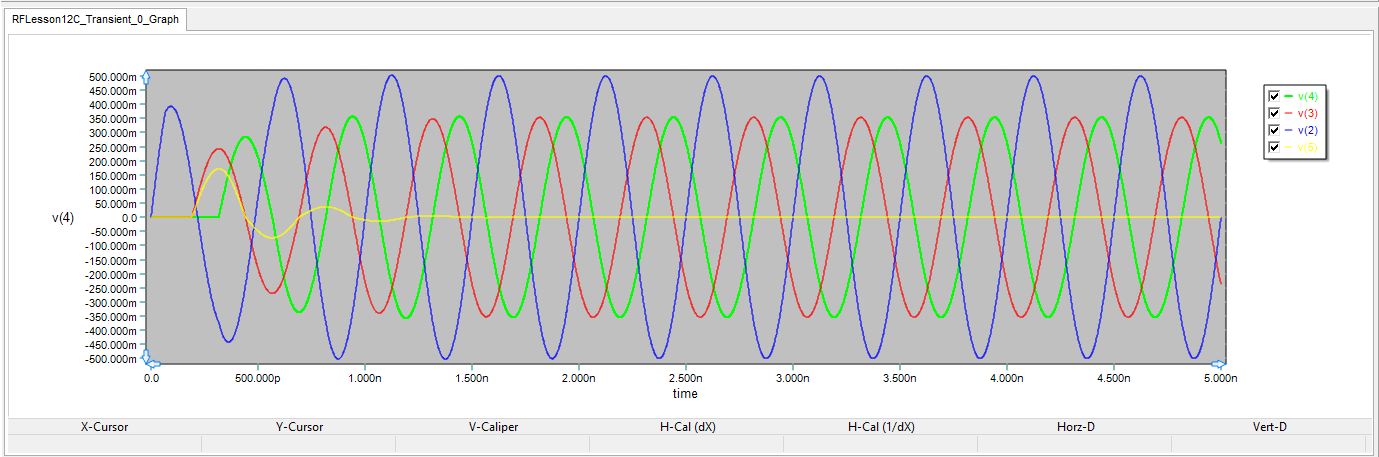Screen dimensions: 1379x457
Task: Click the Horz-D column header
Action: pyautogui.click(x=1075, y=427)
